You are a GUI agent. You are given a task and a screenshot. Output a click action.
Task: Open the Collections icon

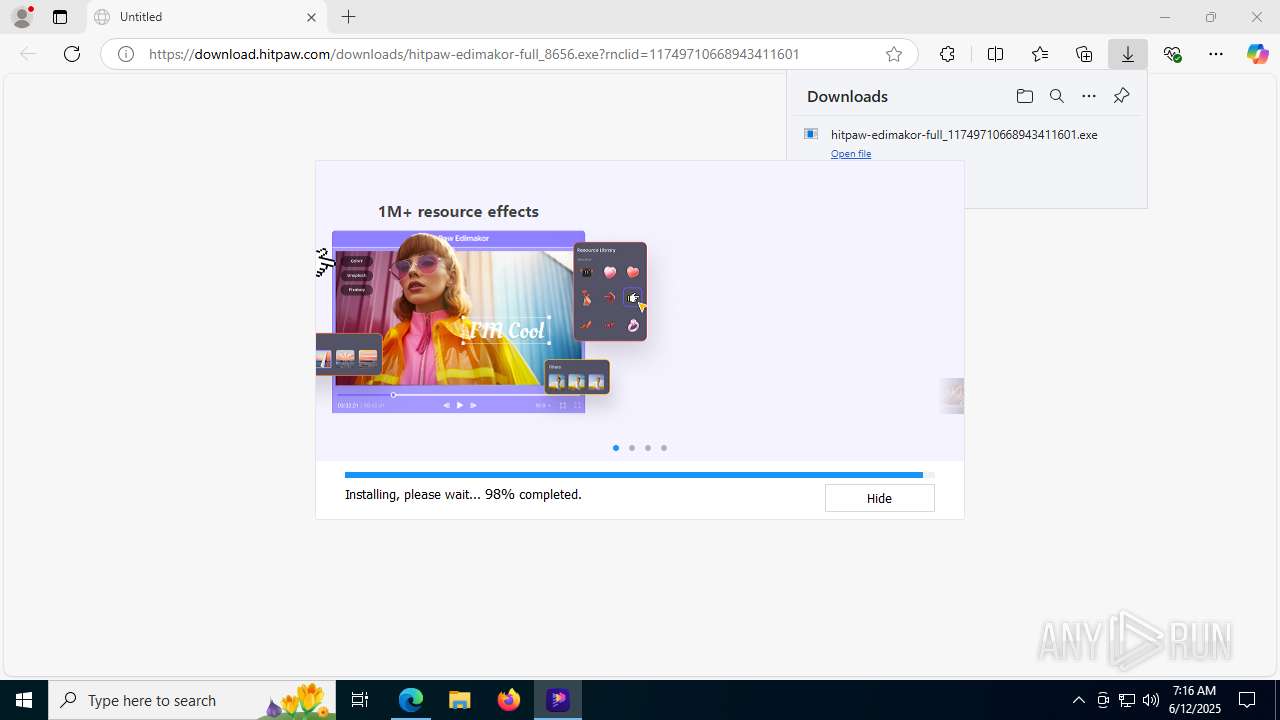tap(1084, 54)
